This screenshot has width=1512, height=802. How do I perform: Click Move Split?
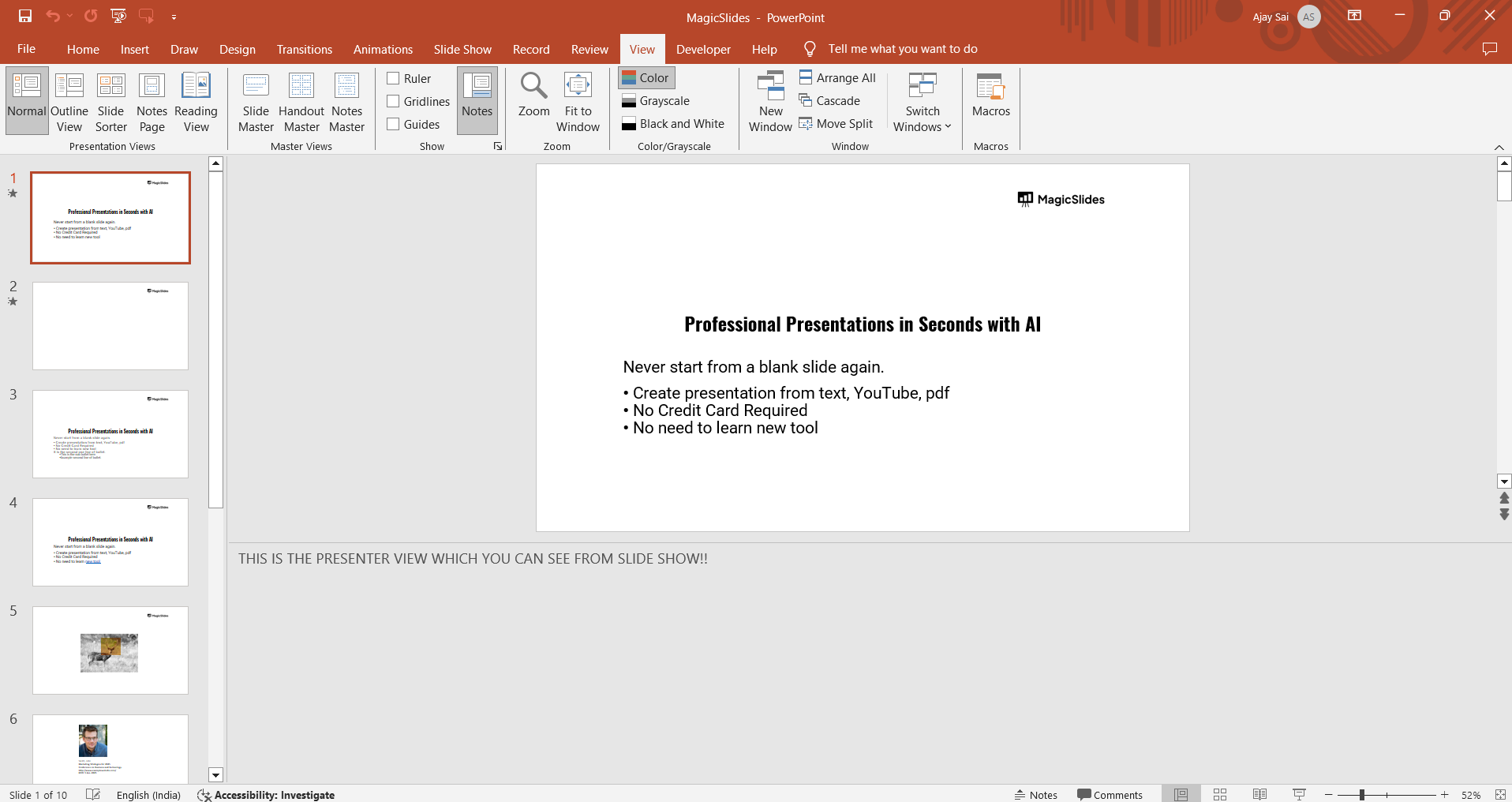(x=836, y=123)
